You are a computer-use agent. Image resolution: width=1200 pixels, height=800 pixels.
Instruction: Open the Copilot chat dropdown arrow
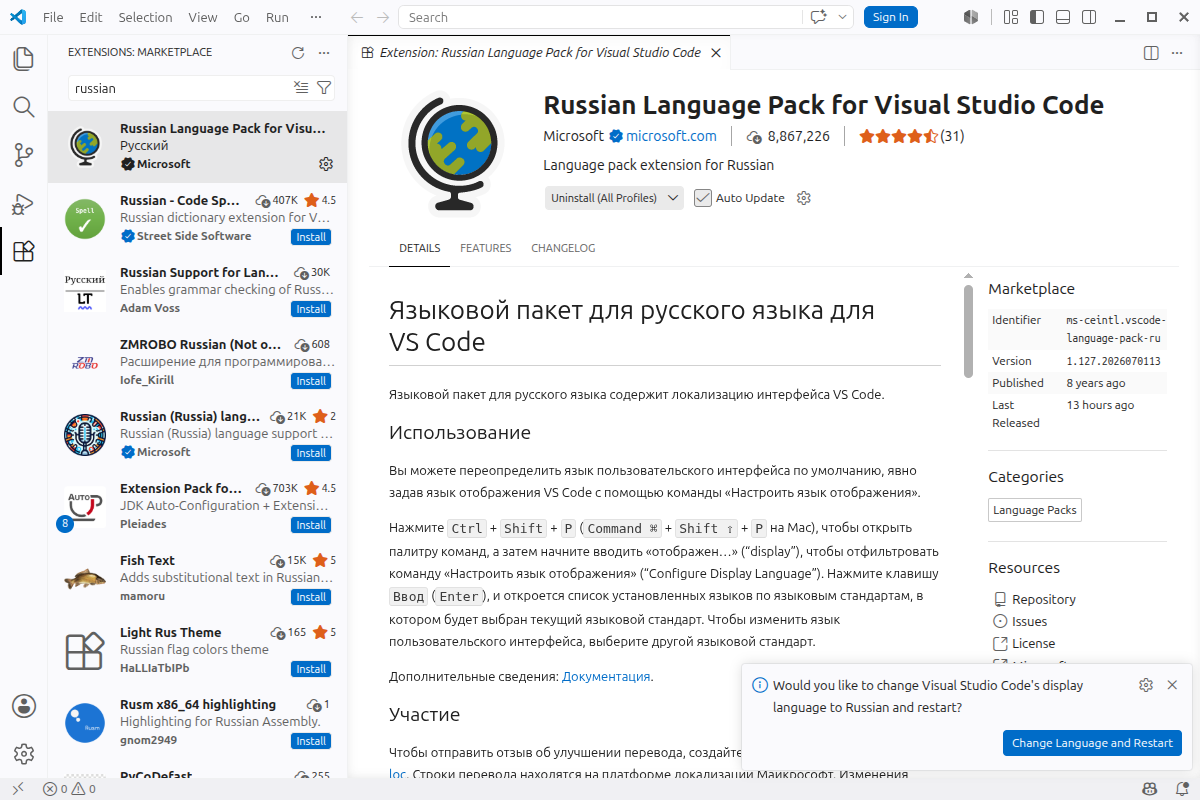[x=842, y=17]
